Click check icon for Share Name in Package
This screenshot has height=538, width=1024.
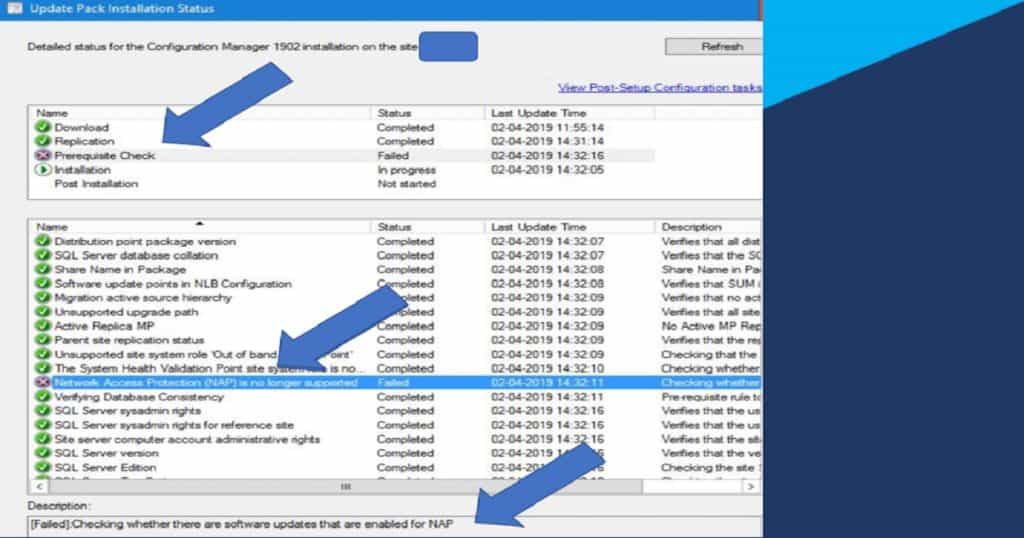[x=43, y=269]
